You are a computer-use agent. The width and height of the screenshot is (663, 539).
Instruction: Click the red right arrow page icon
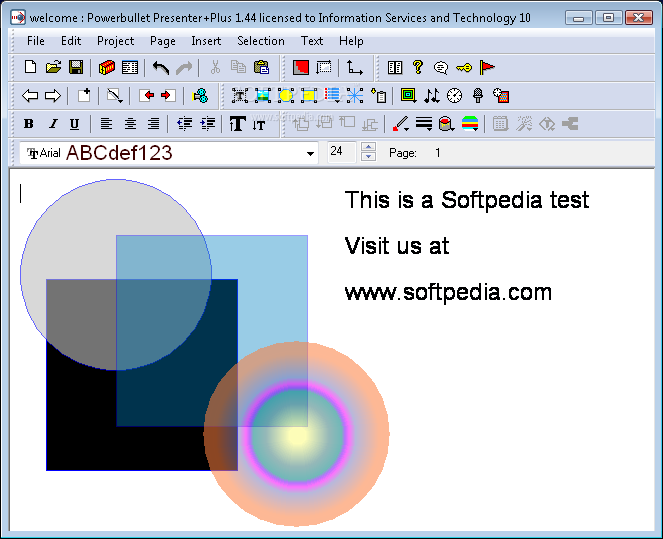coord(168,96)
